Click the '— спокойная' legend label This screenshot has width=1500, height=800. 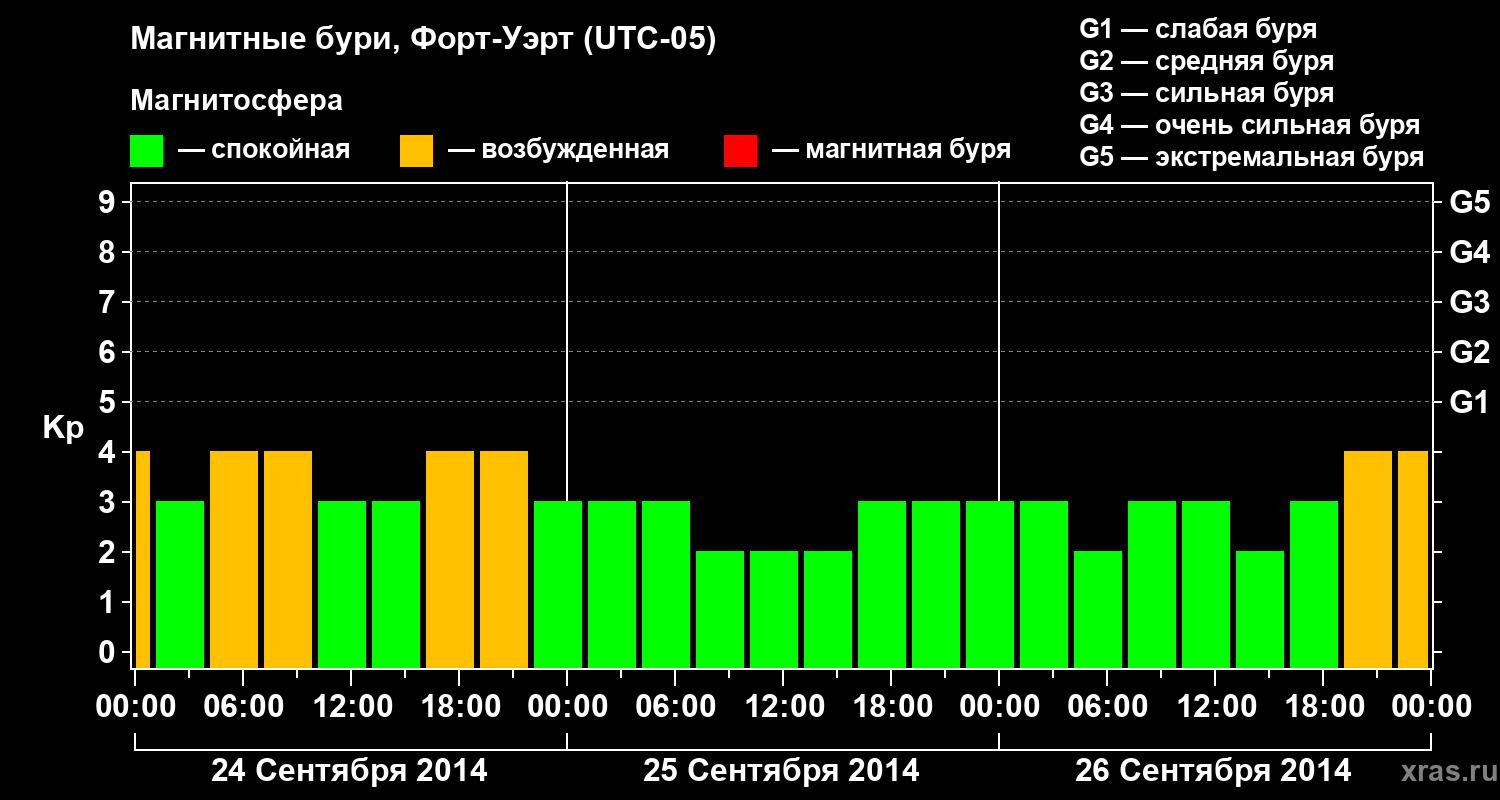click(x=264, y=150)
